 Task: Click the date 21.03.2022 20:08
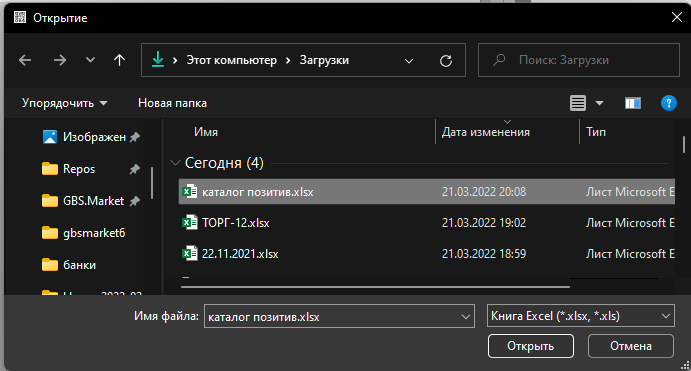484,192
